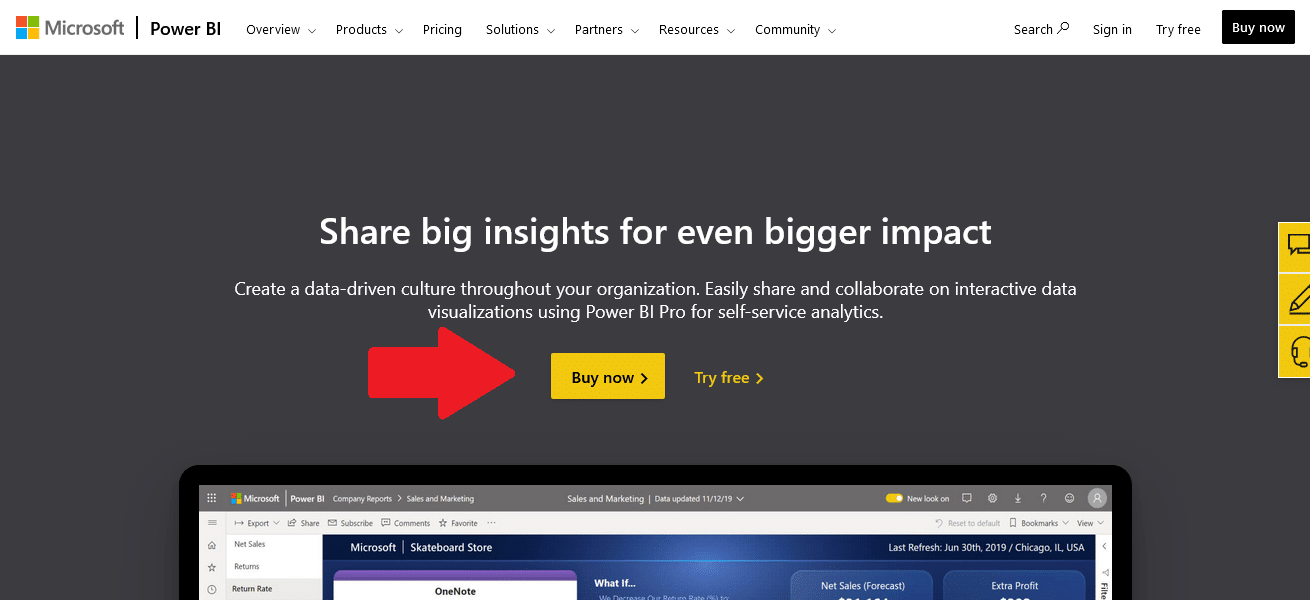Screen dimensions: 1310x600
Task: Click Try free in the header
Action: 1178,30
